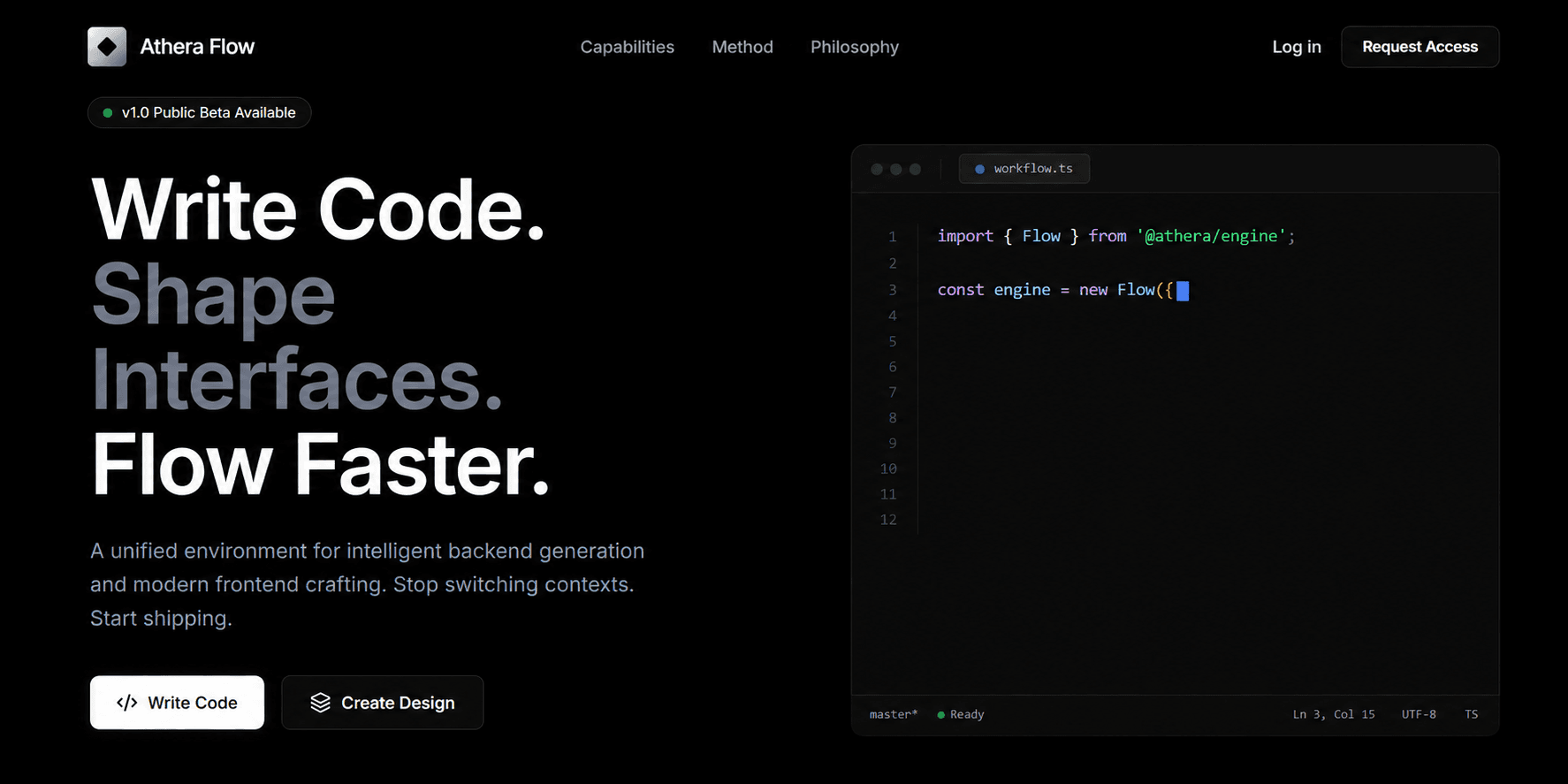This screenshot has width=1568, height=784.
Task: Click the Request Access button
Action: click(x=1420, y=47)
